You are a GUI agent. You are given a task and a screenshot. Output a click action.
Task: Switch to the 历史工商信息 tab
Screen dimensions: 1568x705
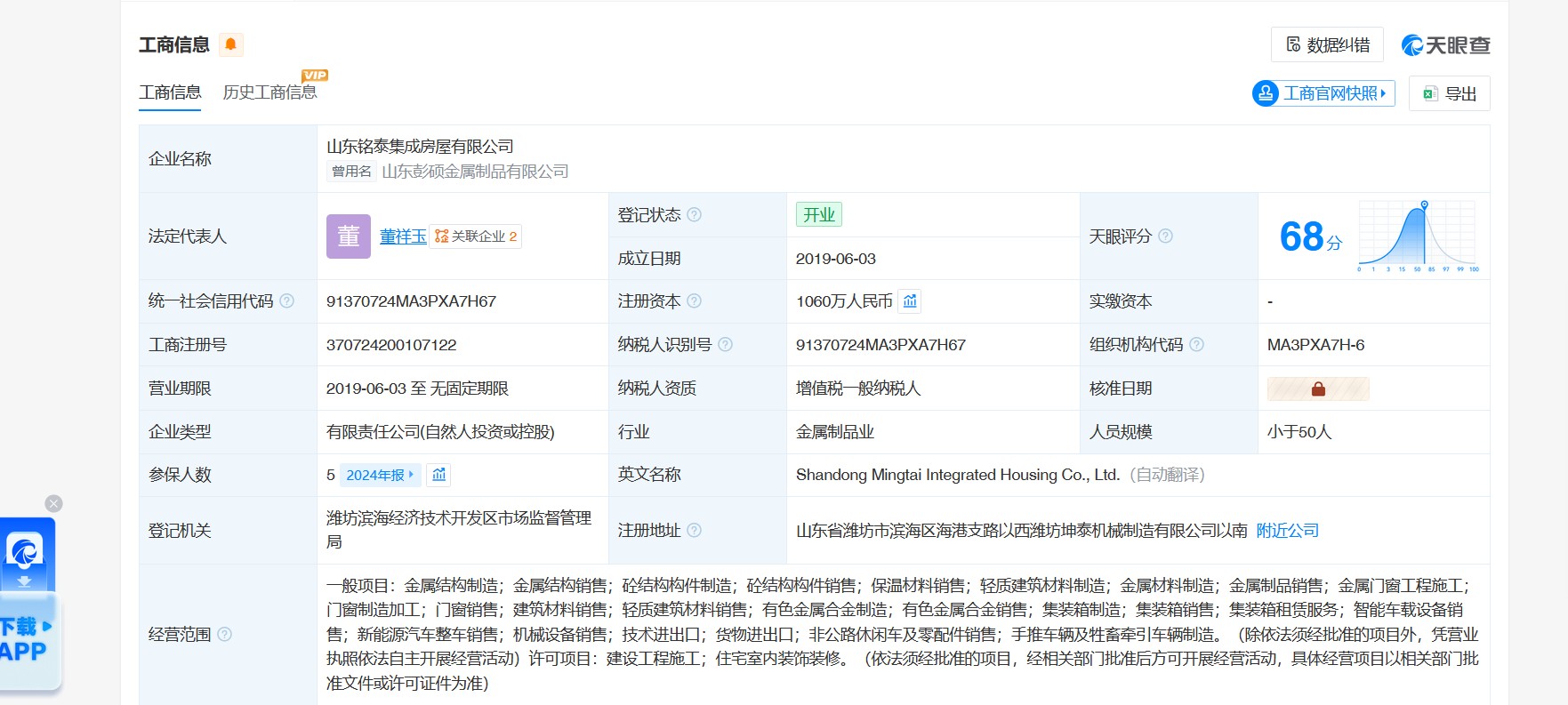pyautogui.click(x=269, y=92)
